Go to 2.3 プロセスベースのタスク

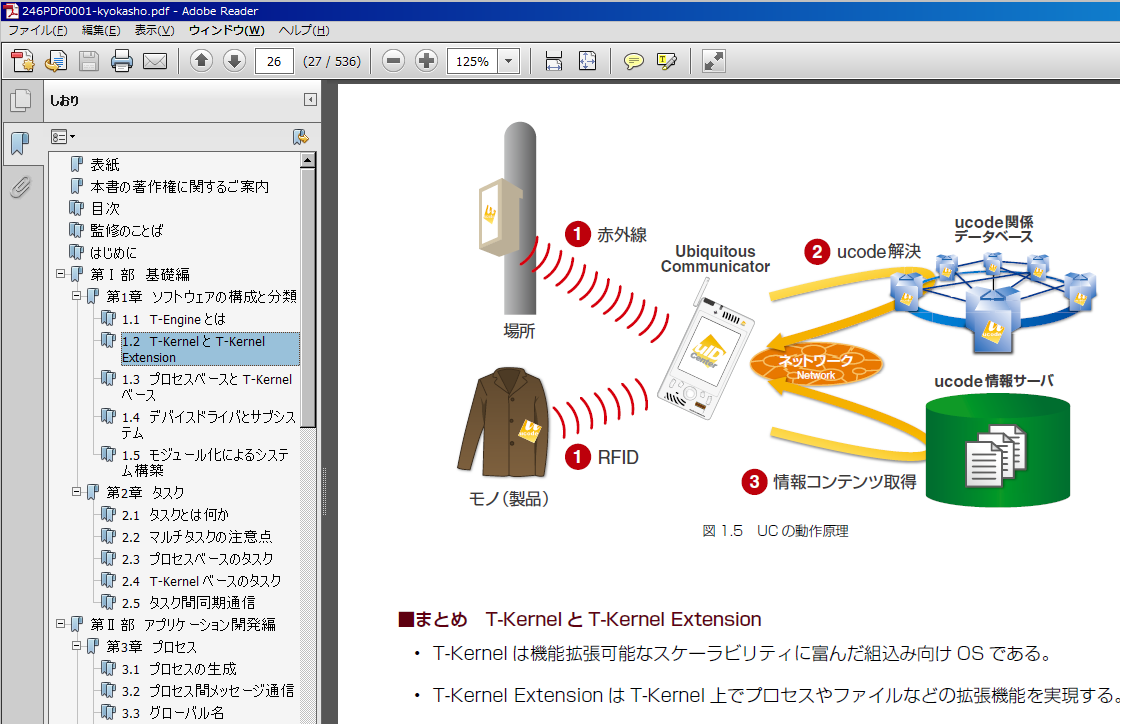click(x=197, y=559)
